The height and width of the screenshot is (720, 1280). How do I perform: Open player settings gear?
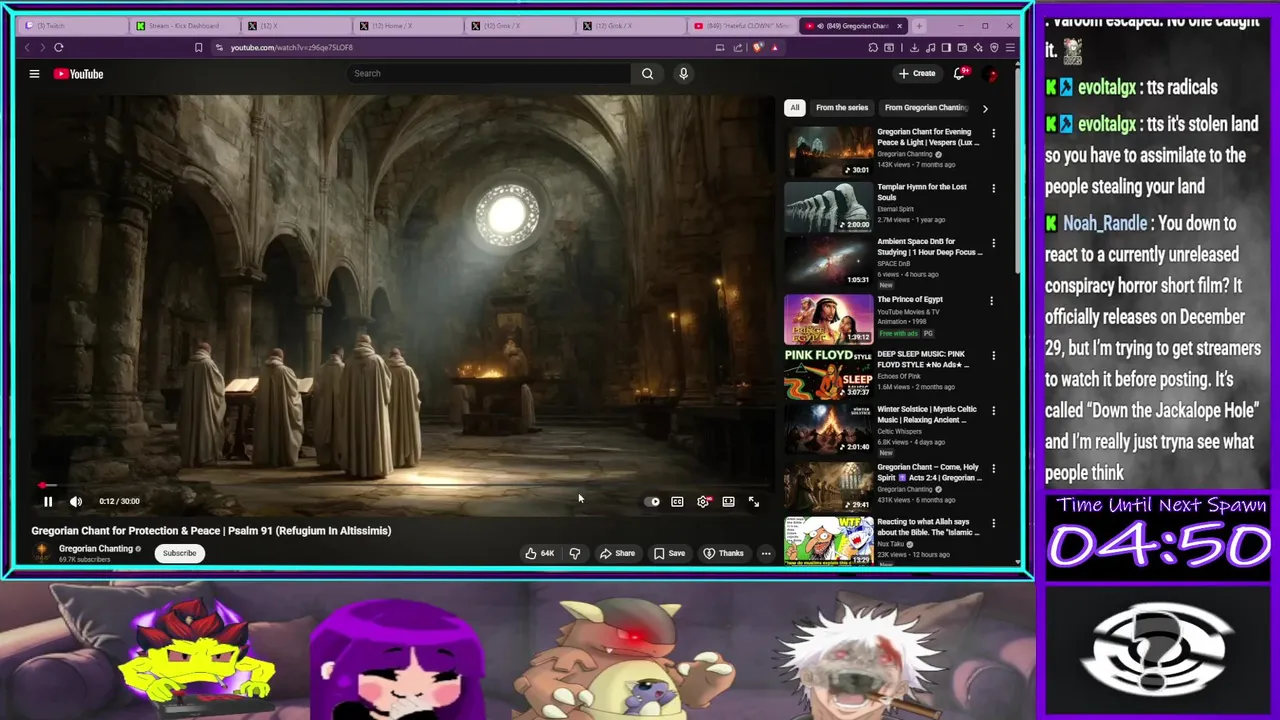(x=703, y=502)
